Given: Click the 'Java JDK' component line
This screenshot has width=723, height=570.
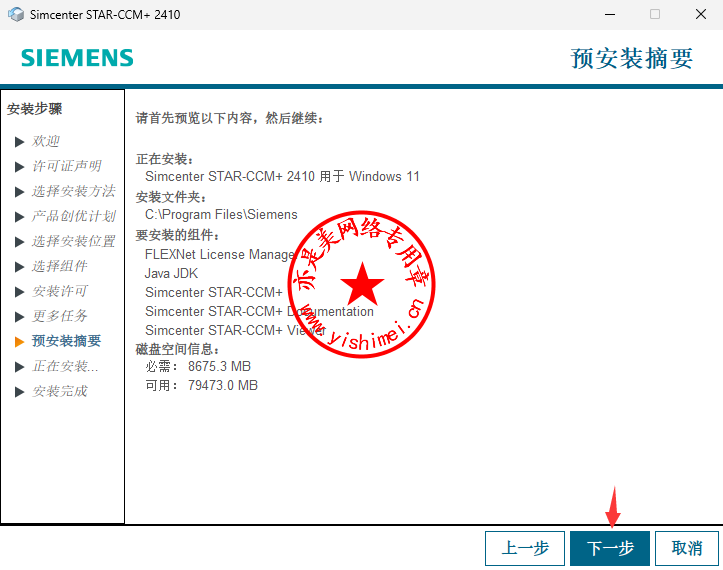Looking at the screenshot, I should pyautogui.click(x=172, y=273).
